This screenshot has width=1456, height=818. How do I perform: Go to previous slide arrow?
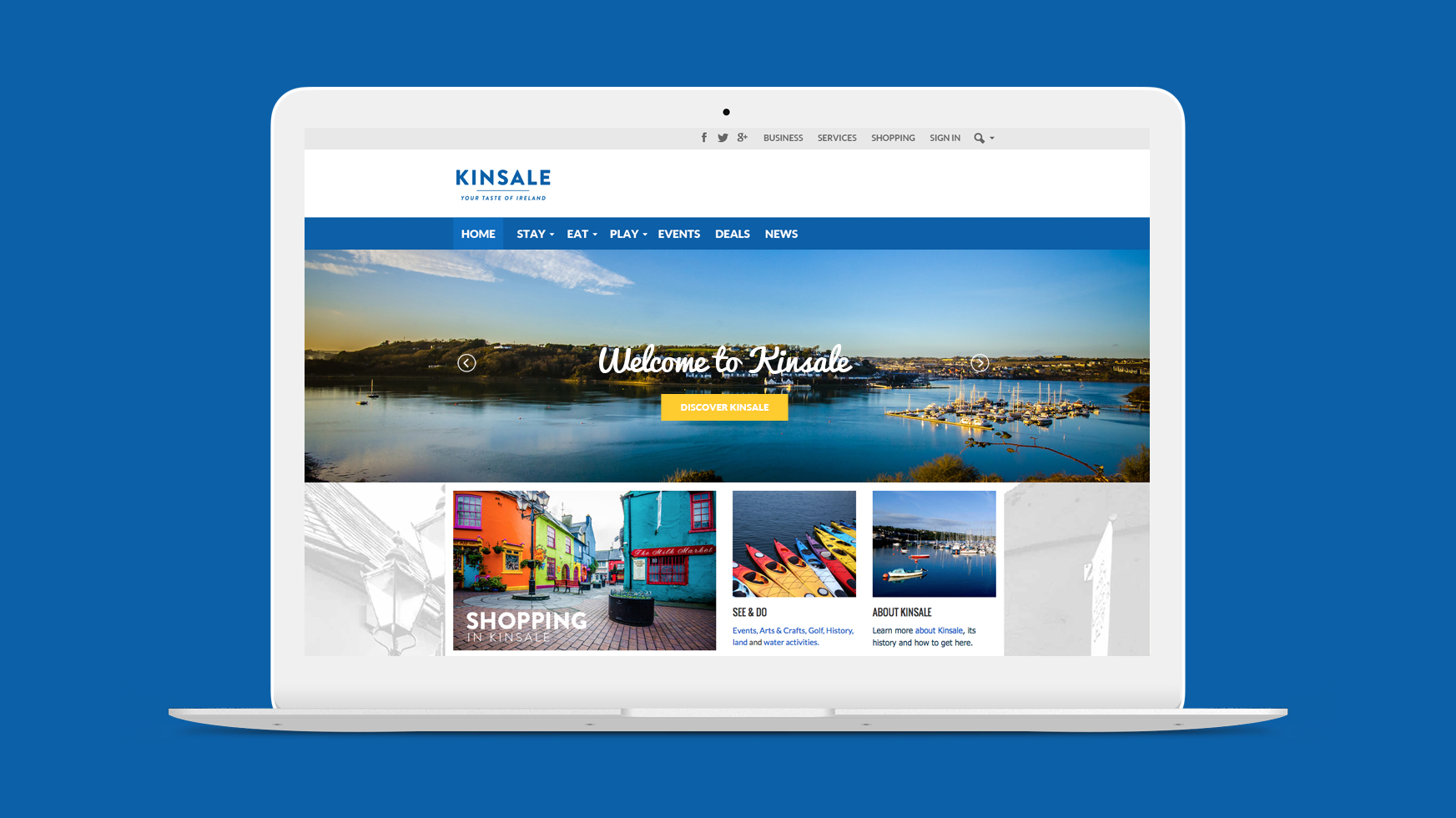pos(466,363)
